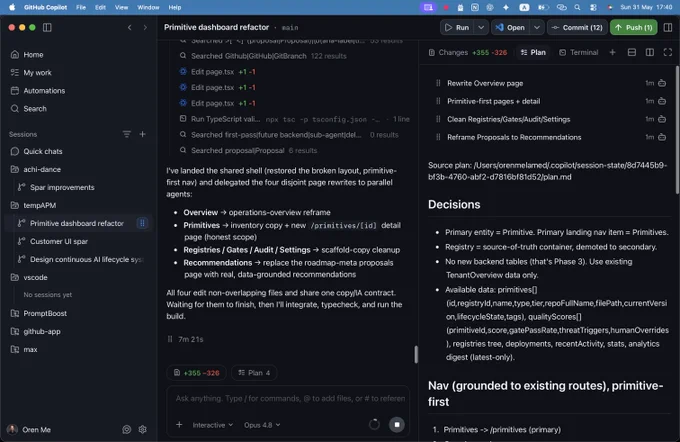
Task: Open the Interactive mode dropdown
Action: coord(212,425)
